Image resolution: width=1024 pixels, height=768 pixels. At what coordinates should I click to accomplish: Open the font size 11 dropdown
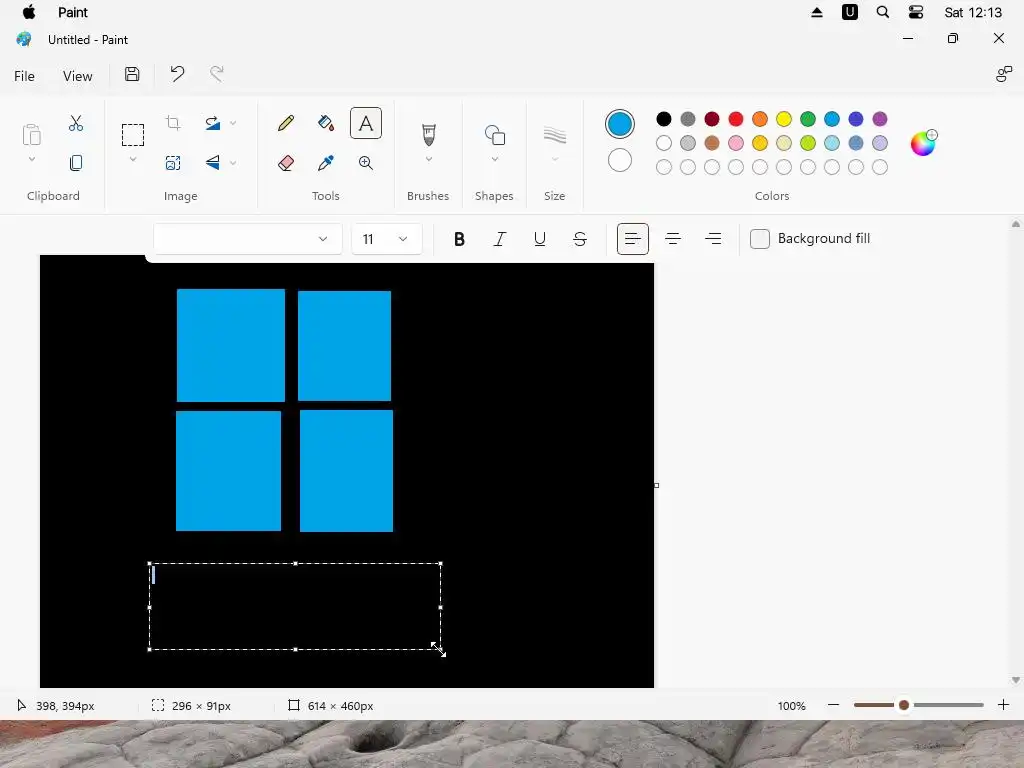[387, 239]
